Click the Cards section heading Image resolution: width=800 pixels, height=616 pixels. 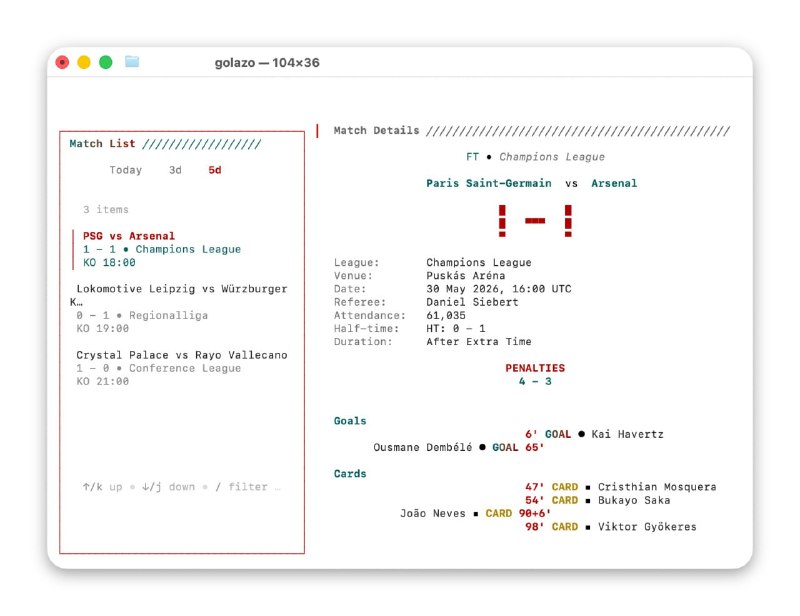pos(350,474)
